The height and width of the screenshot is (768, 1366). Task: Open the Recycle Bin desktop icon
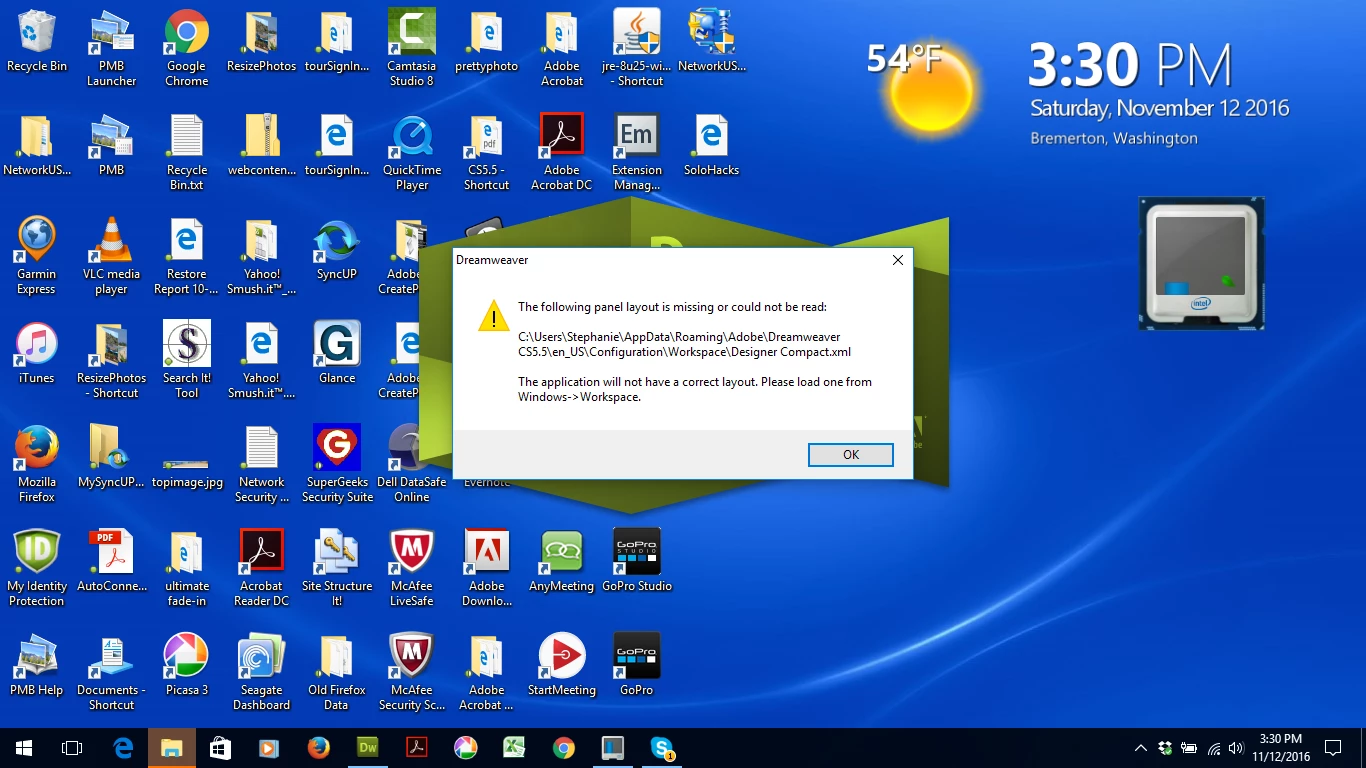click(x=37, y=42)
